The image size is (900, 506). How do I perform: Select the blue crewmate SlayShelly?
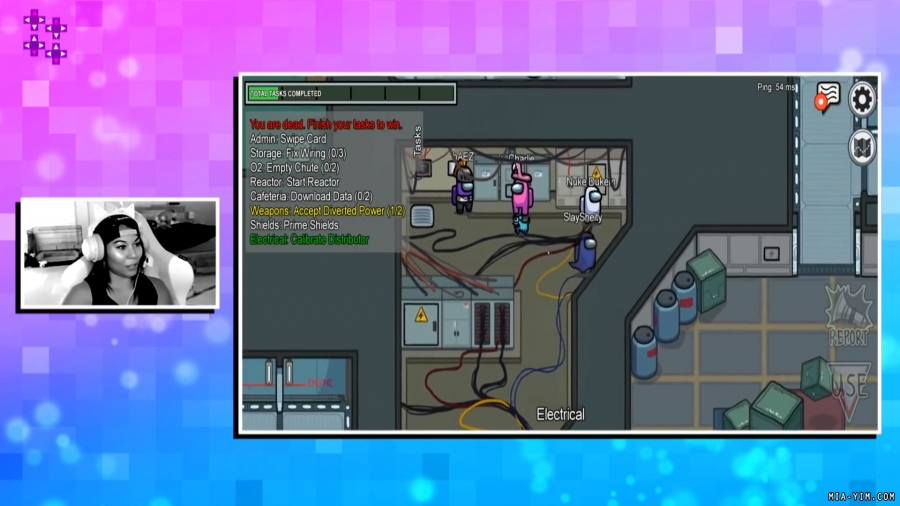point(584,251)
